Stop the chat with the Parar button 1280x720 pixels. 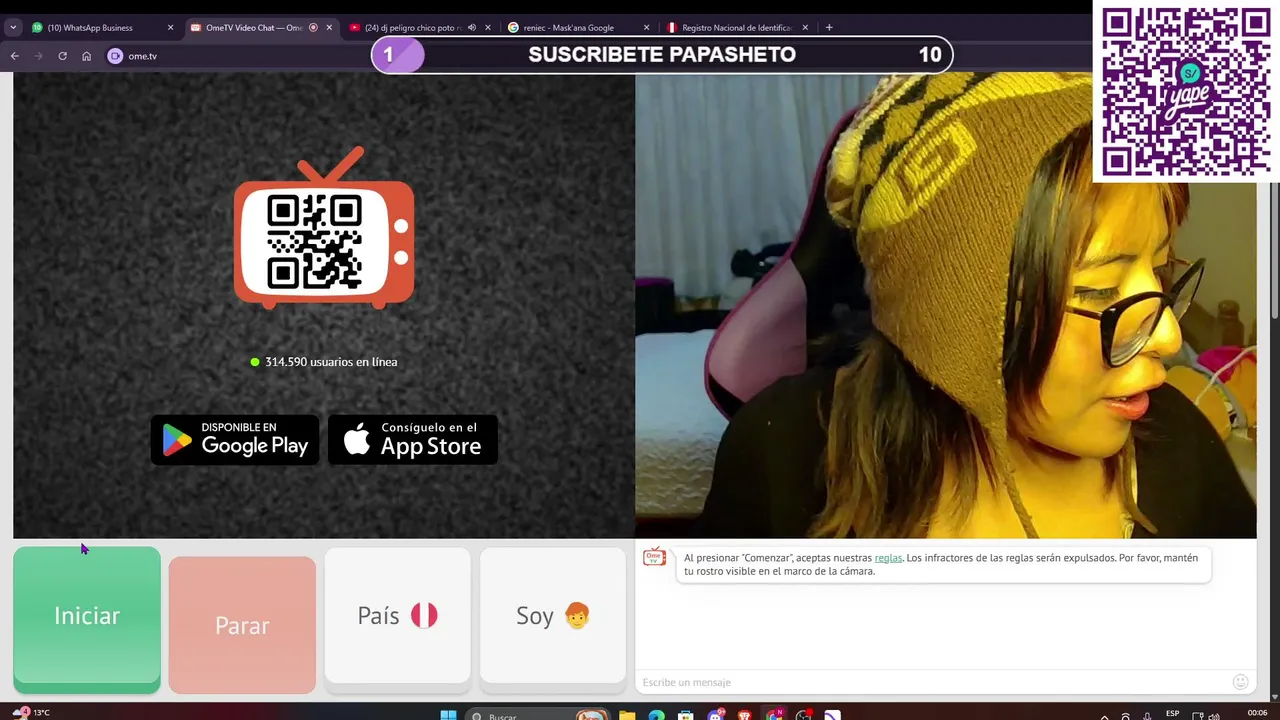(242, 625)
